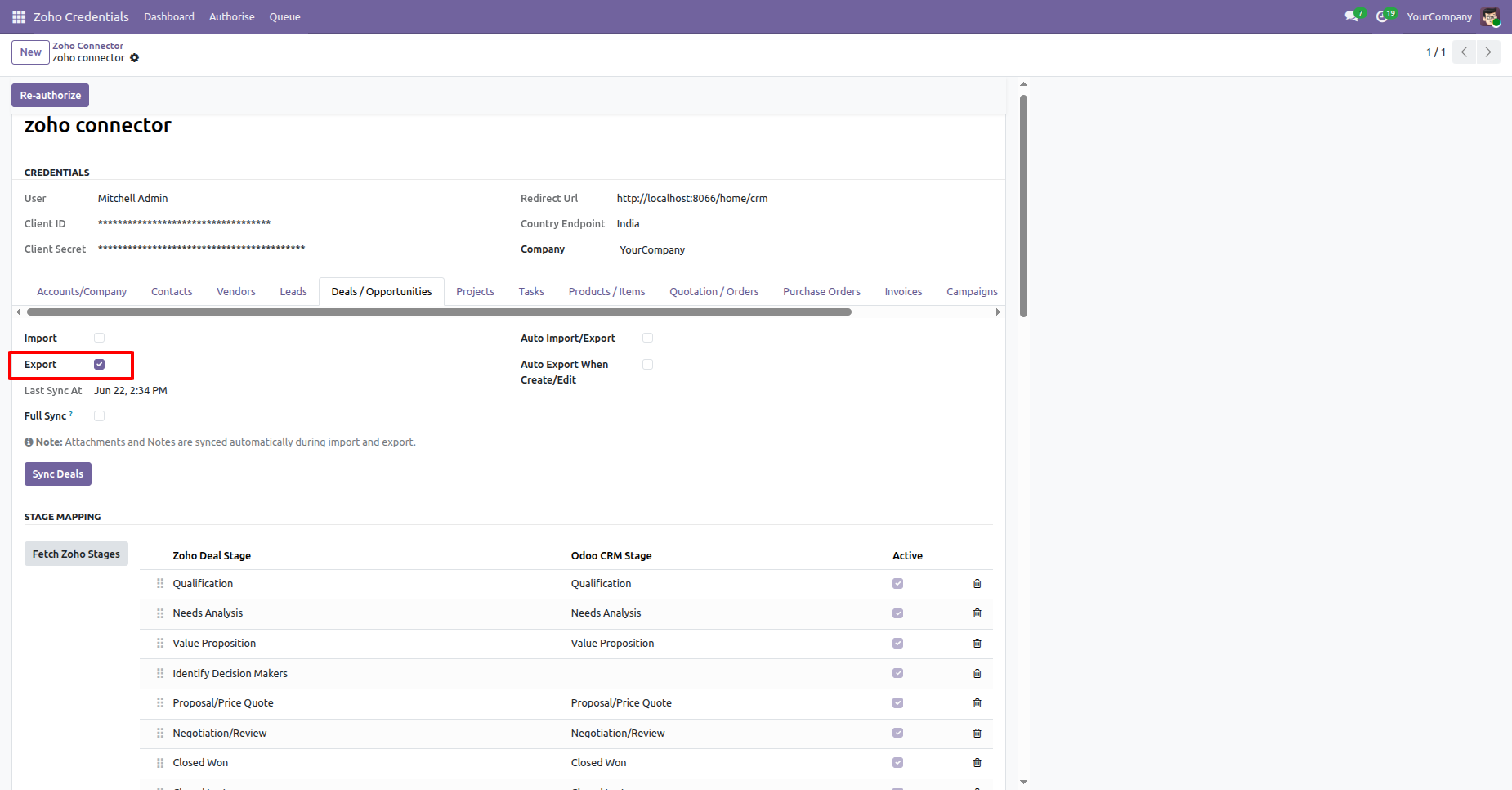Delete the Needs Analysis stage row
Image resolution: width=1512 pixels, height=790 pixels.
977,613
